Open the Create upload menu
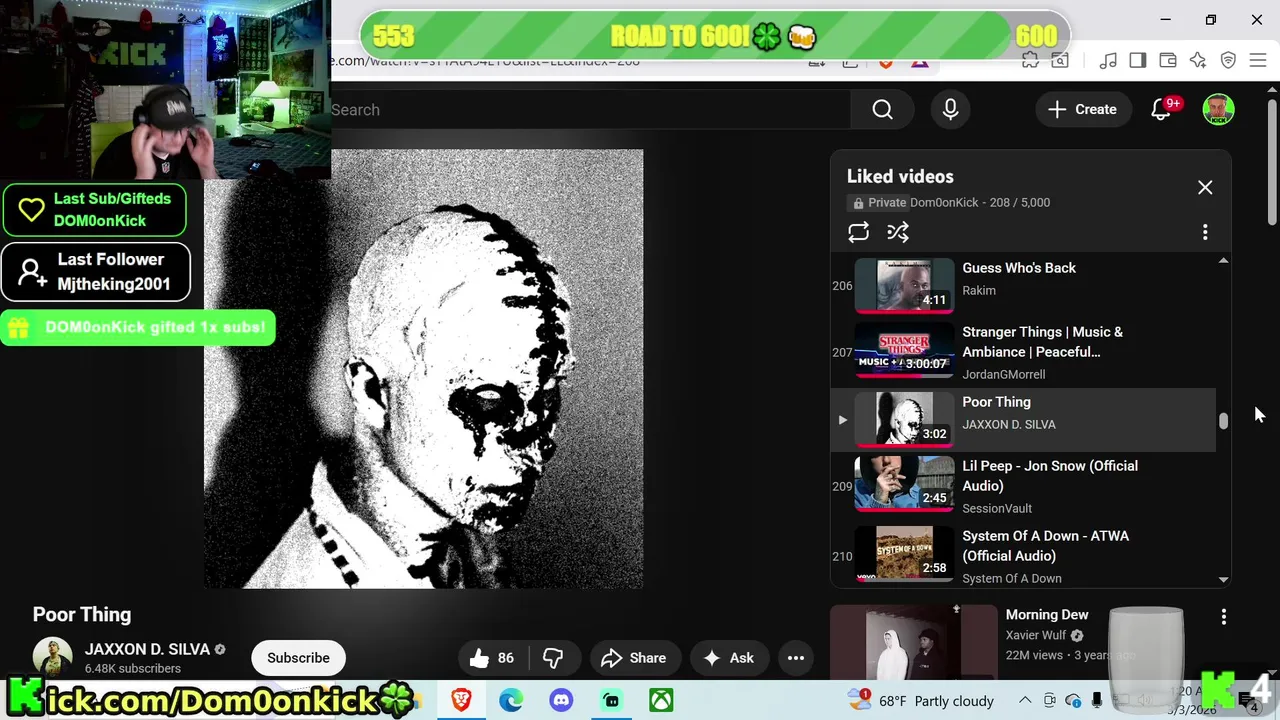Viewport: 1280px width, 720px height. (1082, 110)
